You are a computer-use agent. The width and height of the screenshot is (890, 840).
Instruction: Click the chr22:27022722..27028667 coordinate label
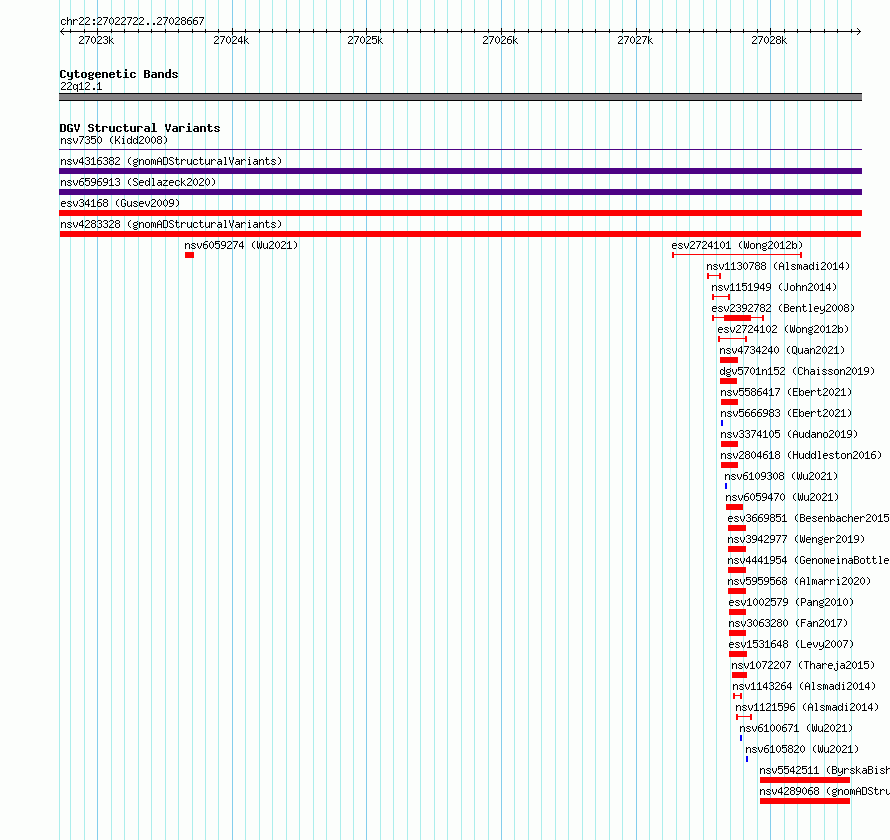tap(132, 22)
